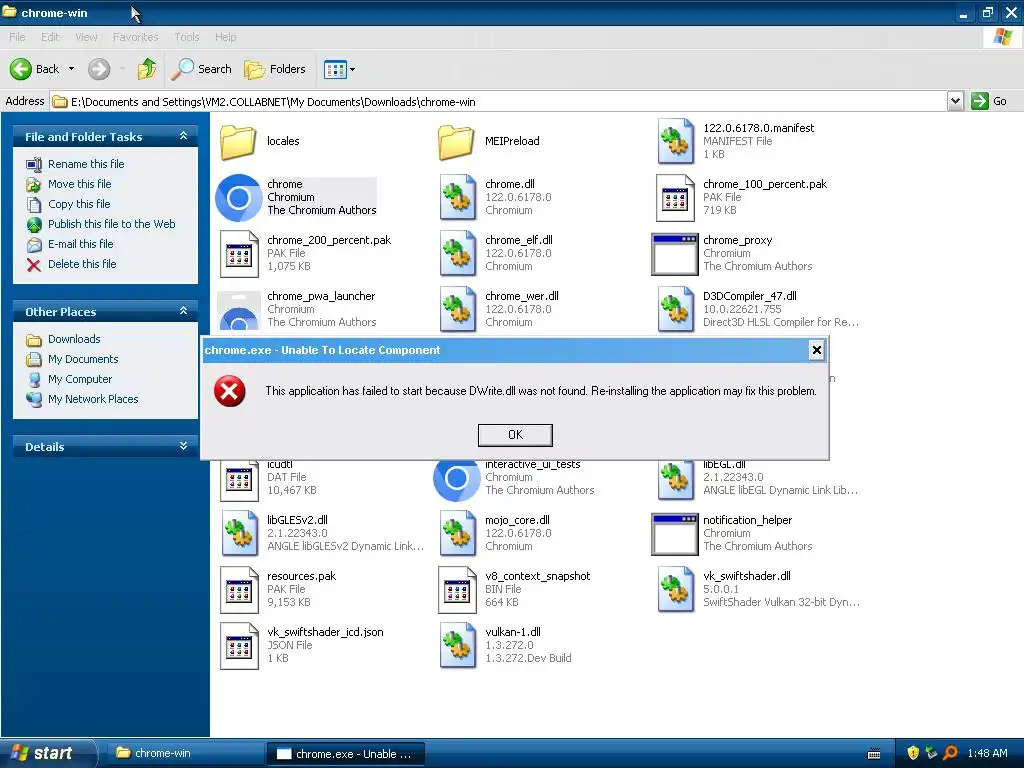This screenshot has height=768, width=1024.
Task: Select the 122.0.6178.0.manifest file icon
Action: [x=675, y=141]
